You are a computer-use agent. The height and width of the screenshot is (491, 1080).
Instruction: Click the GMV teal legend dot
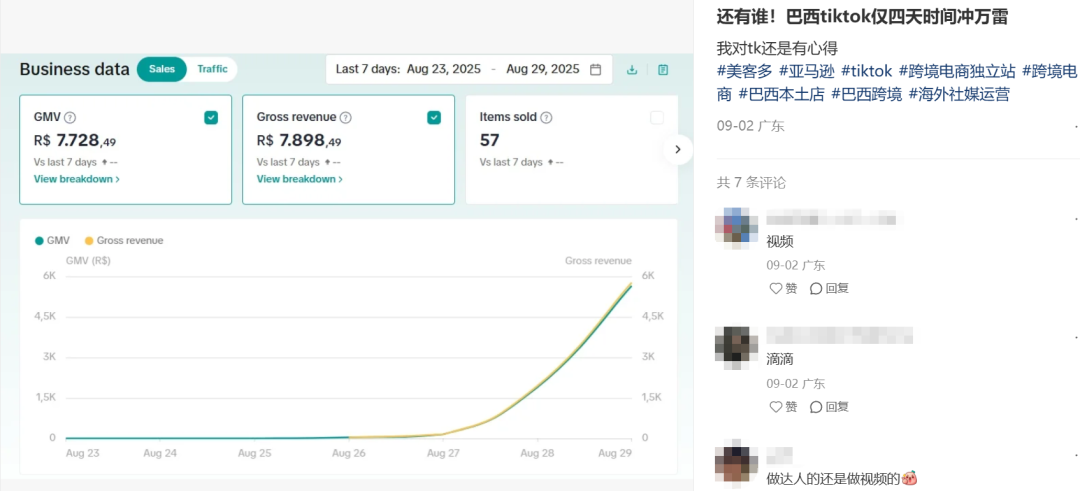(39, 241)
